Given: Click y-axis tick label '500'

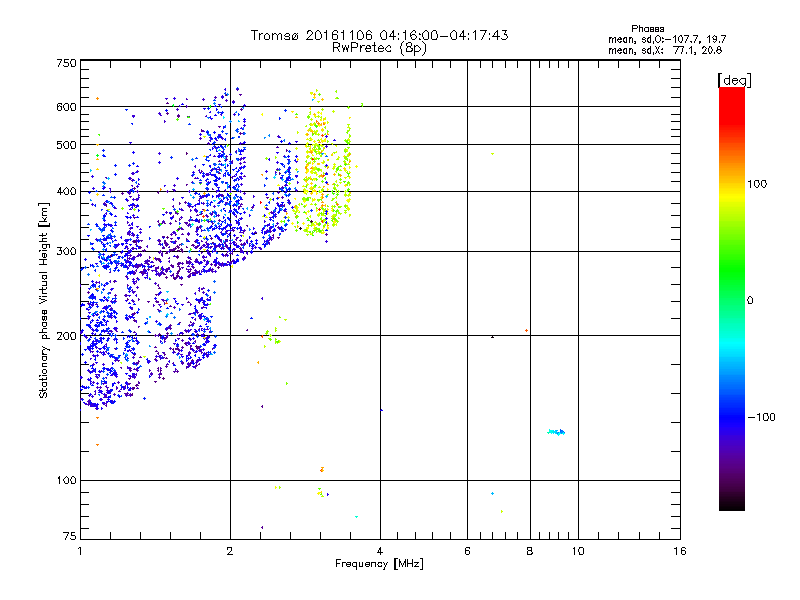Looking at the screenshot, I should [66, 145].
